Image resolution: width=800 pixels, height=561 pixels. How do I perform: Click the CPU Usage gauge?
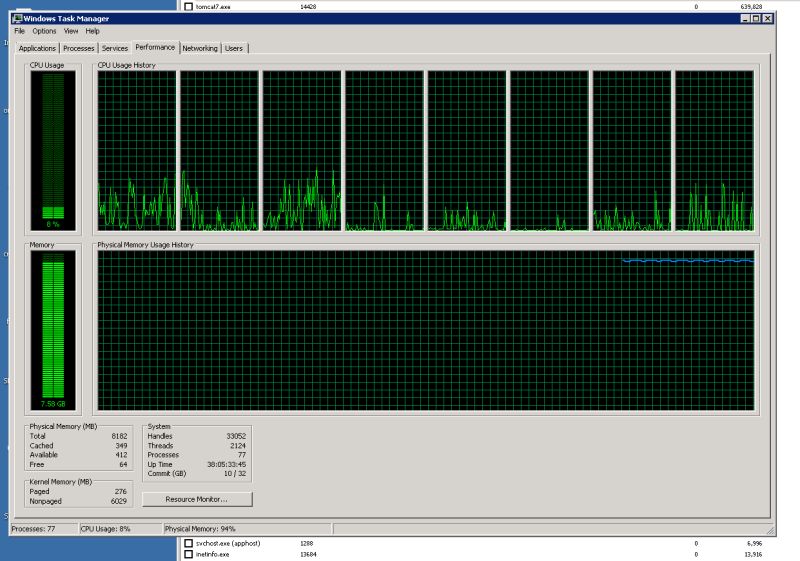(x=53, y=150)
